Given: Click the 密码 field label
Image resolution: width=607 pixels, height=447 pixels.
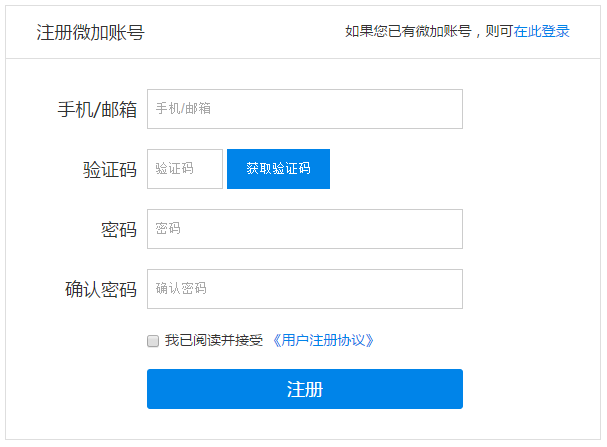Looking at the screenshot, I should pyautogui.click(x=119, y=229).
